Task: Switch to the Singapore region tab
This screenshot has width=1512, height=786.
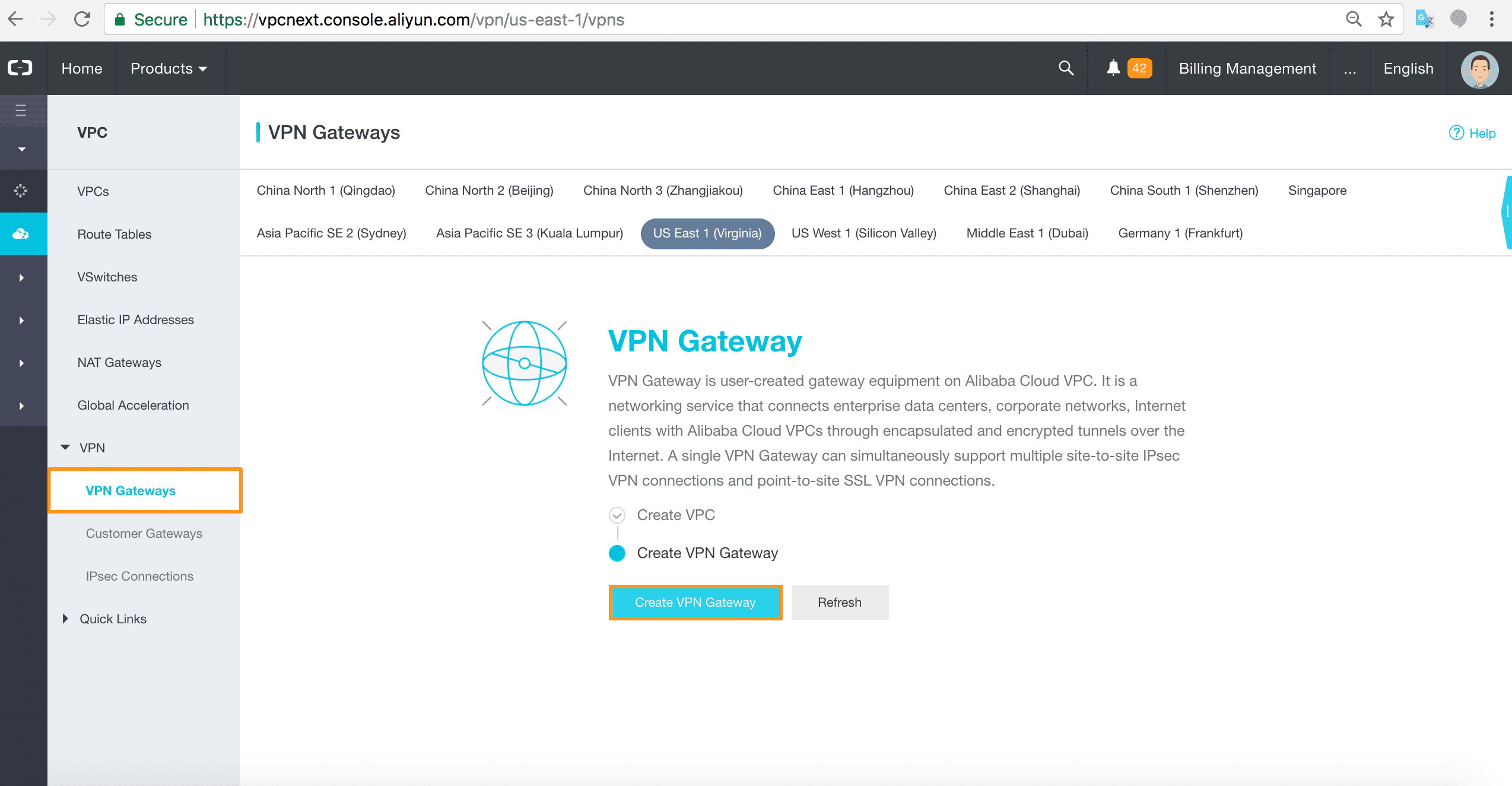Action: coord(1317,191)
